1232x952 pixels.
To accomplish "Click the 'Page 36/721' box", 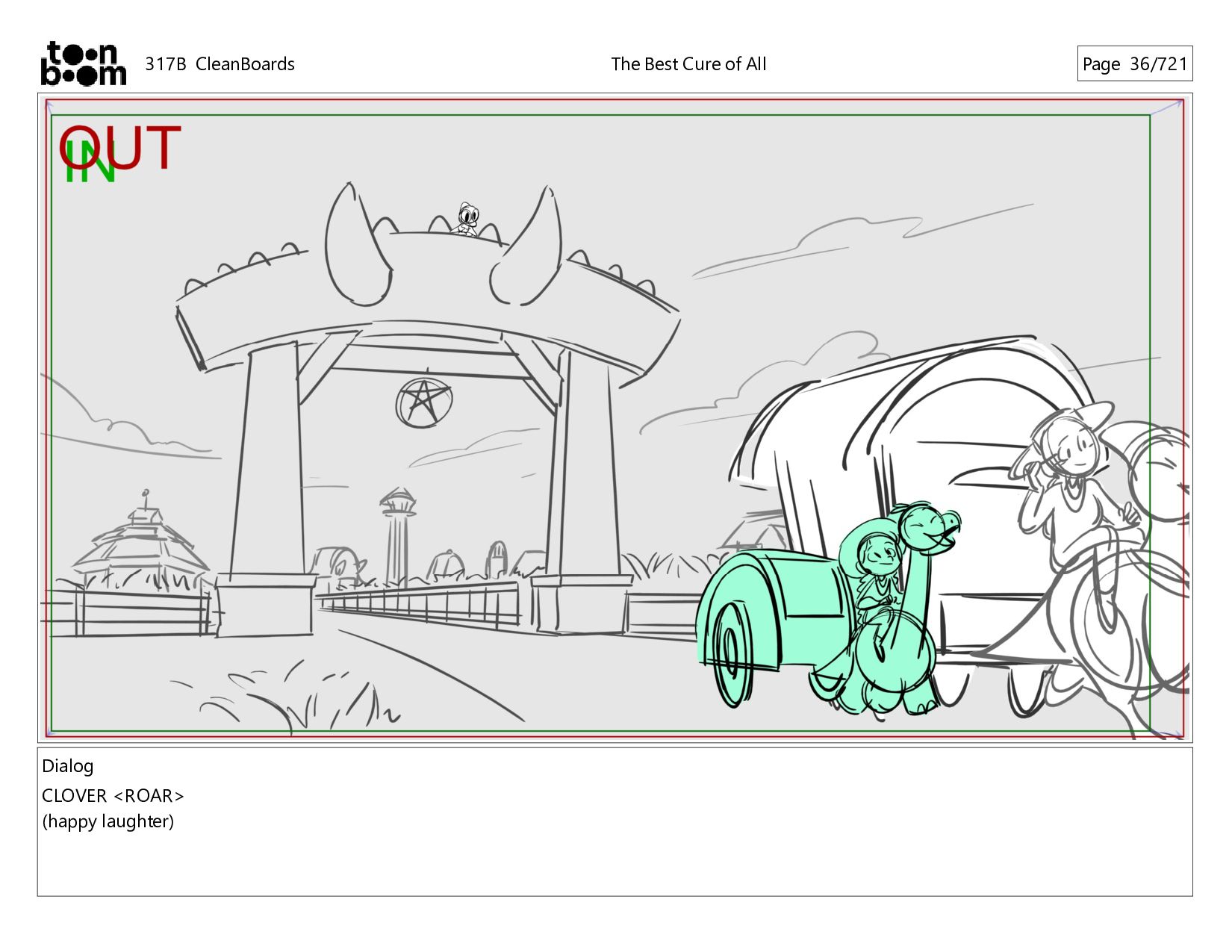I will point(1134,63).
